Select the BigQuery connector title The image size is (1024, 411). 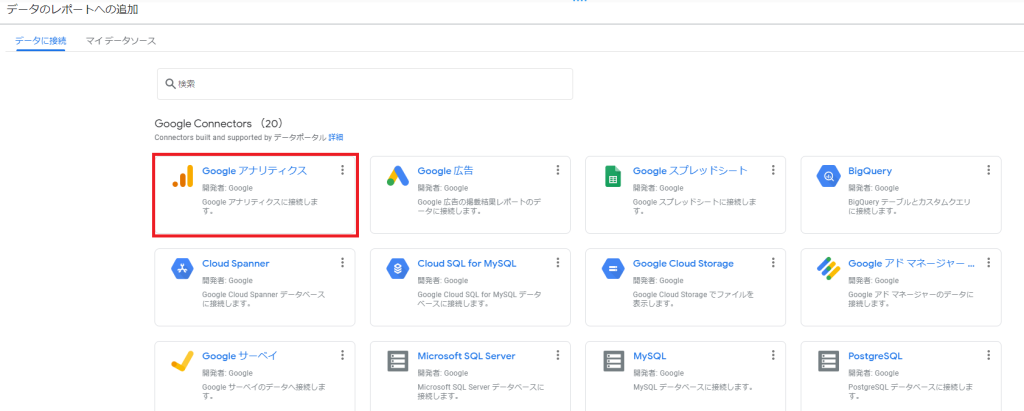tap(870, 171)
